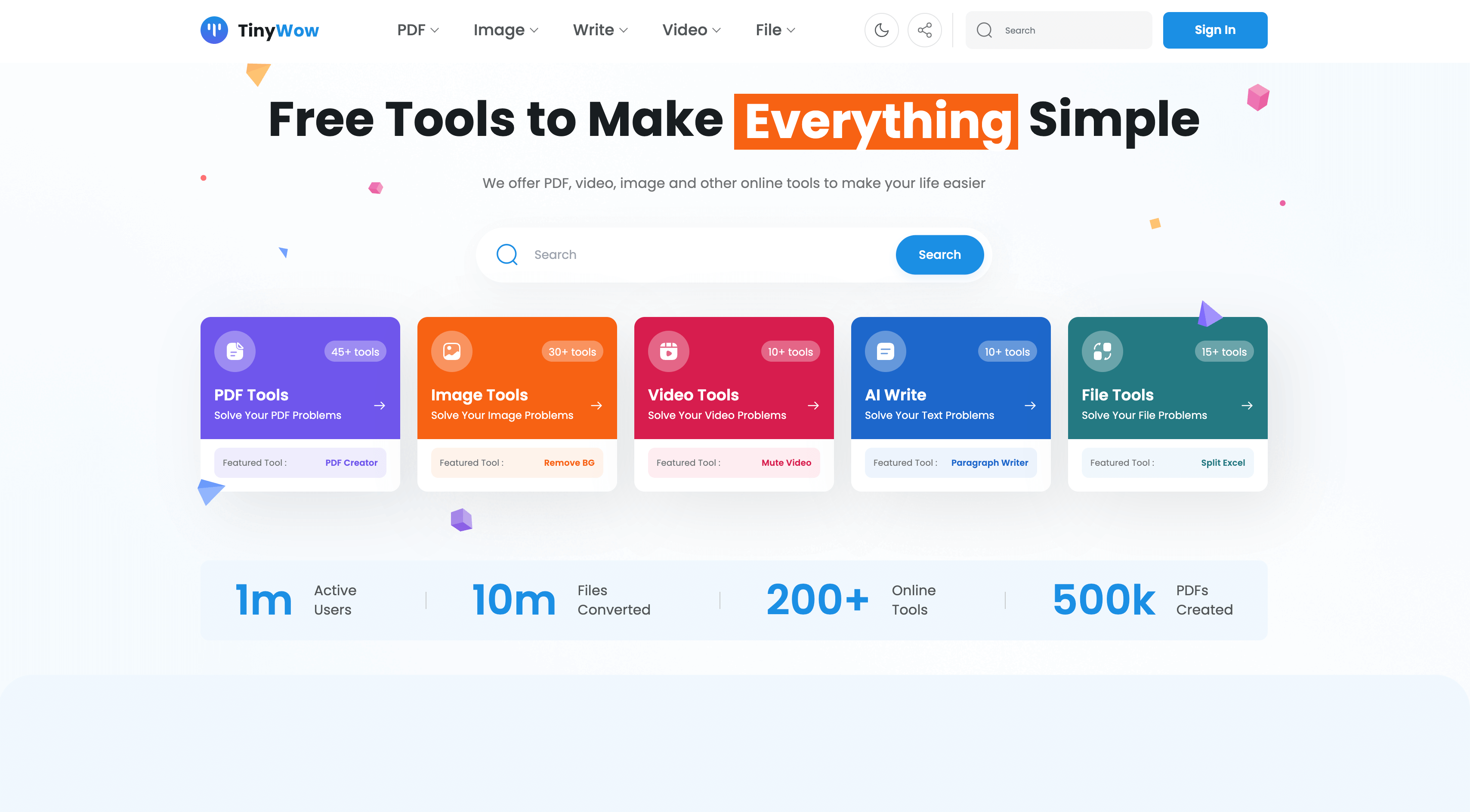Viewport: 1470px width, 812px height.
Task: Click the AI Write text icon
Action: (x=885, y=351)
